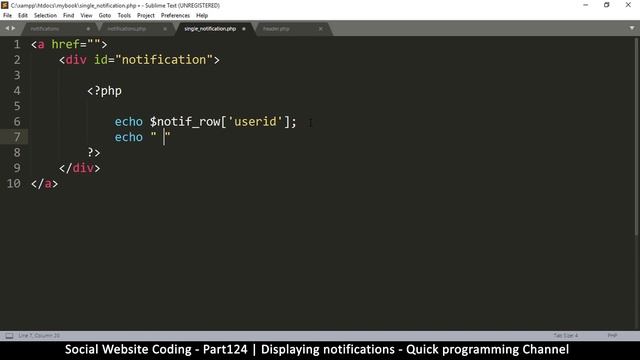Open the Find menu
640x360 pixels.
coord(69,16)
